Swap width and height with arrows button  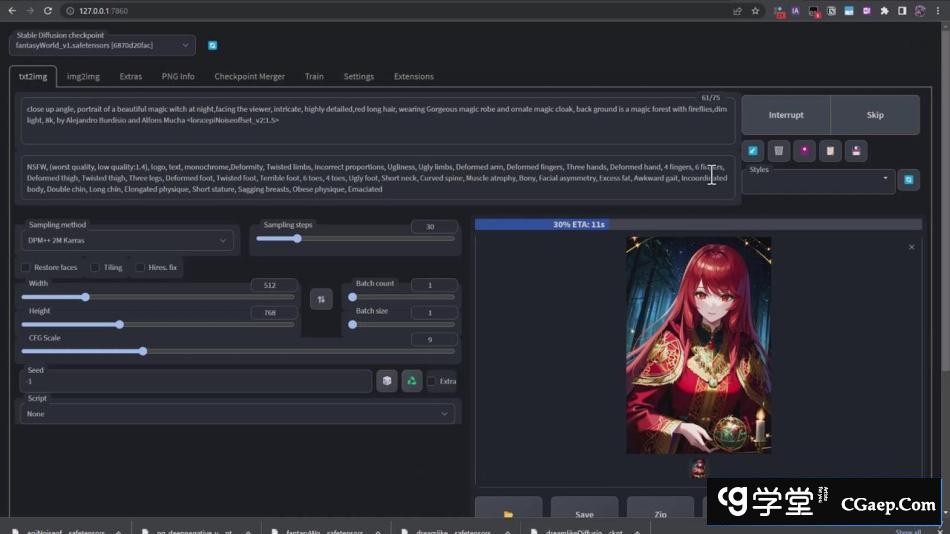pos(321,298)
